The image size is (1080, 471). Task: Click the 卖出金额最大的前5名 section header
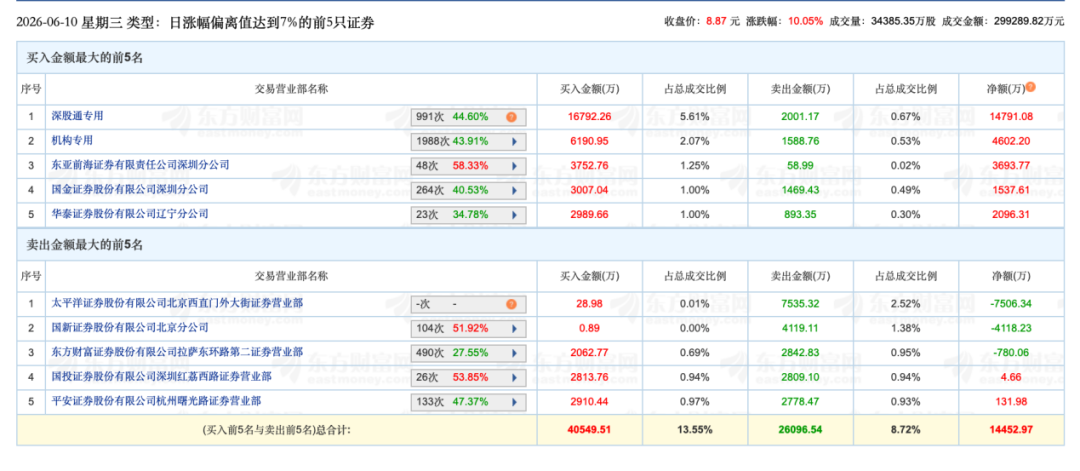point(540,244)
